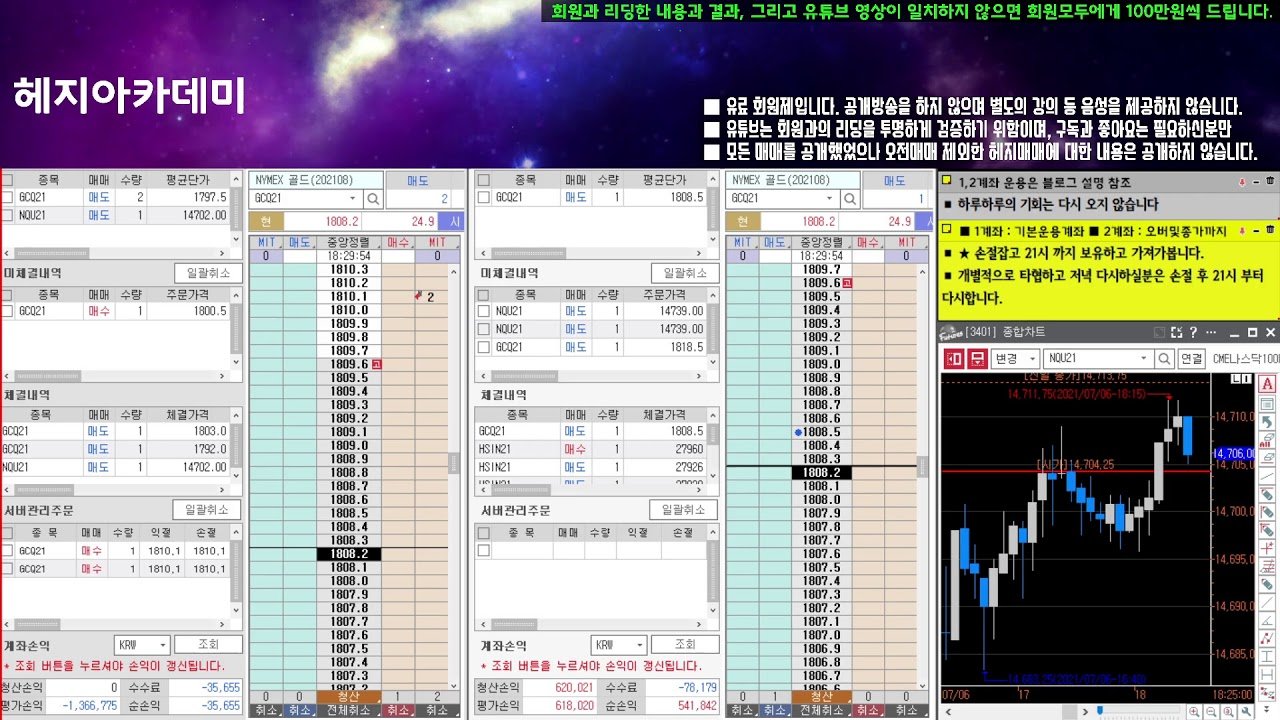The image size is (1280, 720).
Task: Click the 1809.6 price cell in left ladder
Action: click(x=348, y=364)
